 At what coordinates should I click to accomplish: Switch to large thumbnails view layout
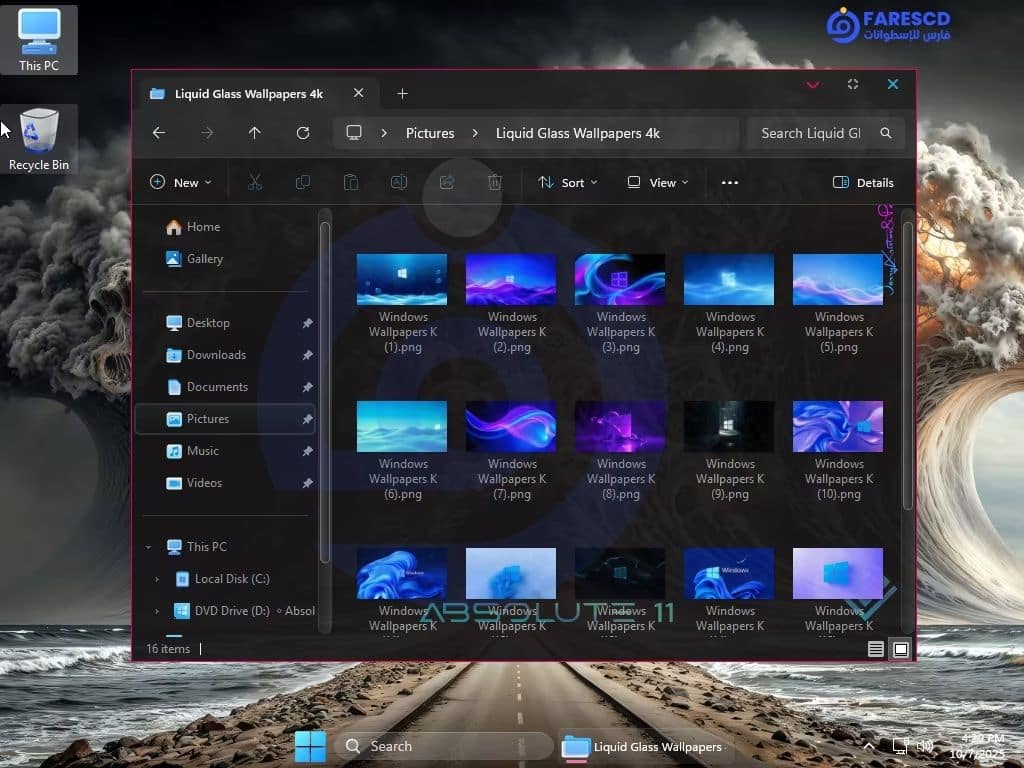coord(901,649)
